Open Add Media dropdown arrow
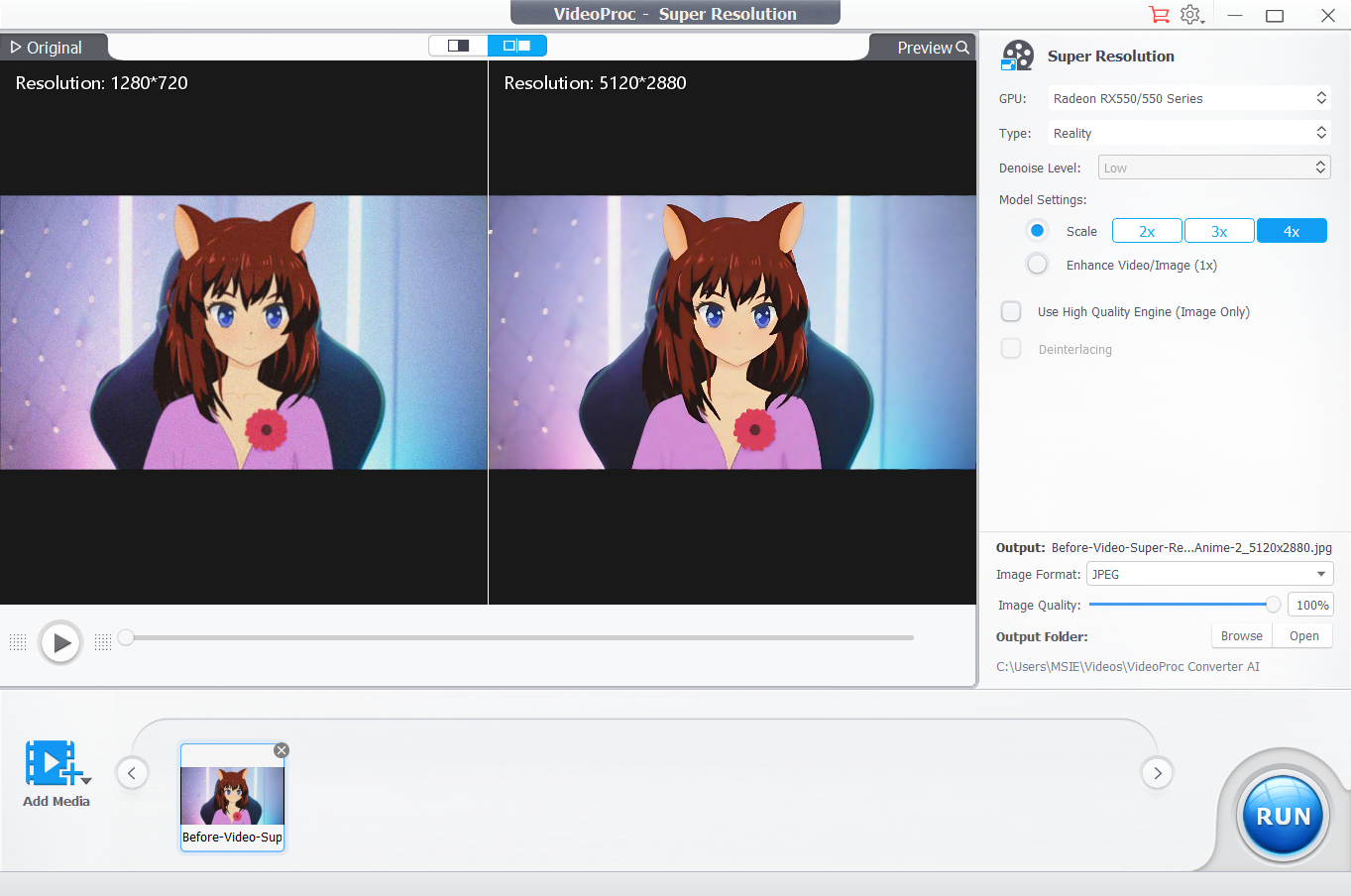Screen dimensions: 1351x896 click(x=86, y=781)
